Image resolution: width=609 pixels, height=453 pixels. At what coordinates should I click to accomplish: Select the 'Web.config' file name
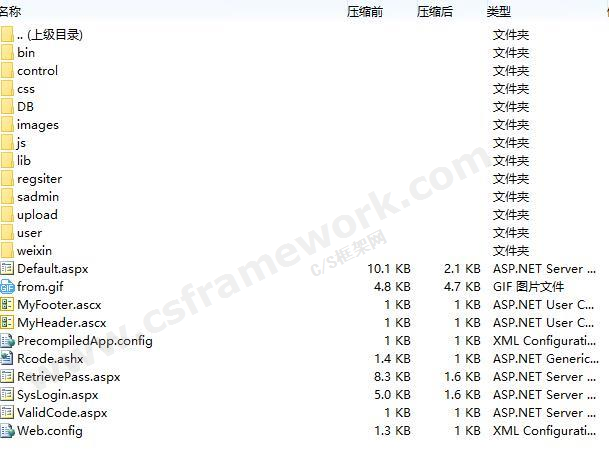[50, 431]
